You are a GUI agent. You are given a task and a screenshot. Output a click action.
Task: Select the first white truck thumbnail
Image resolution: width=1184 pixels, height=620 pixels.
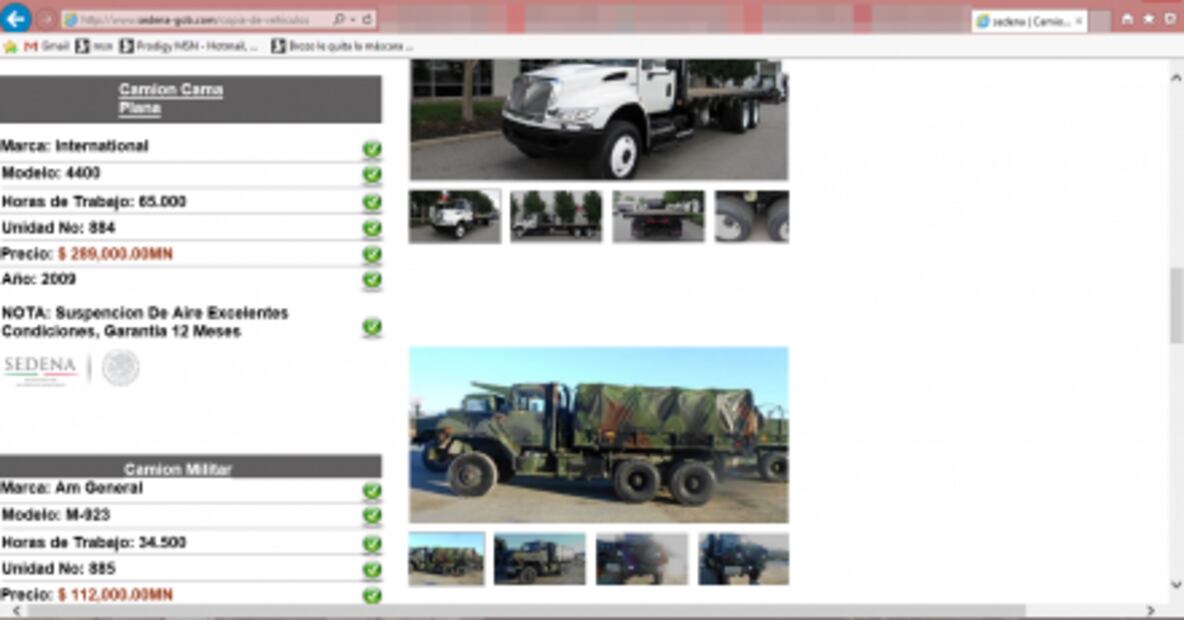455,216
